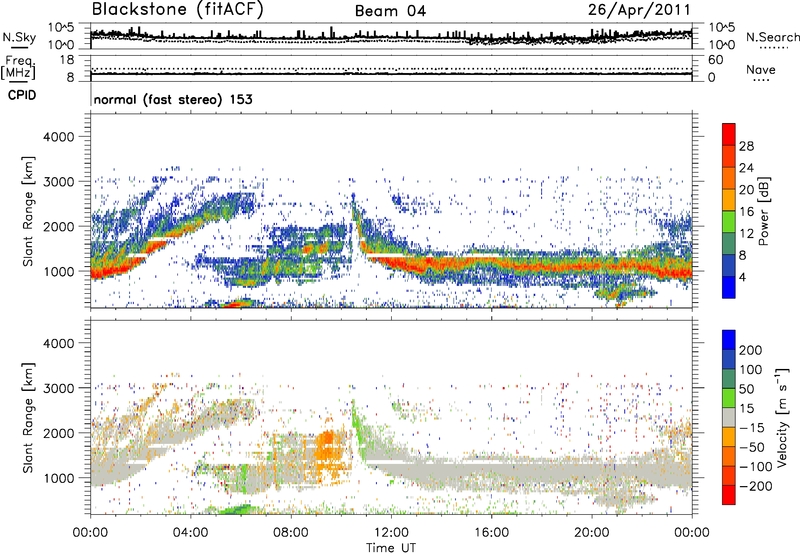Click the 'Slant Range [km]' label of power panel
800x554 pixels.
(x=28, y=211)
